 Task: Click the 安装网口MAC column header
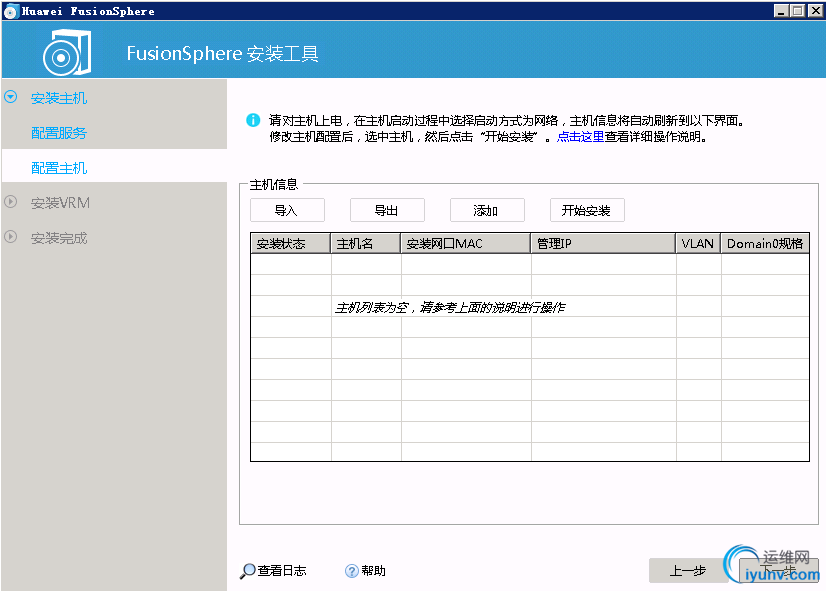(466, 243)
